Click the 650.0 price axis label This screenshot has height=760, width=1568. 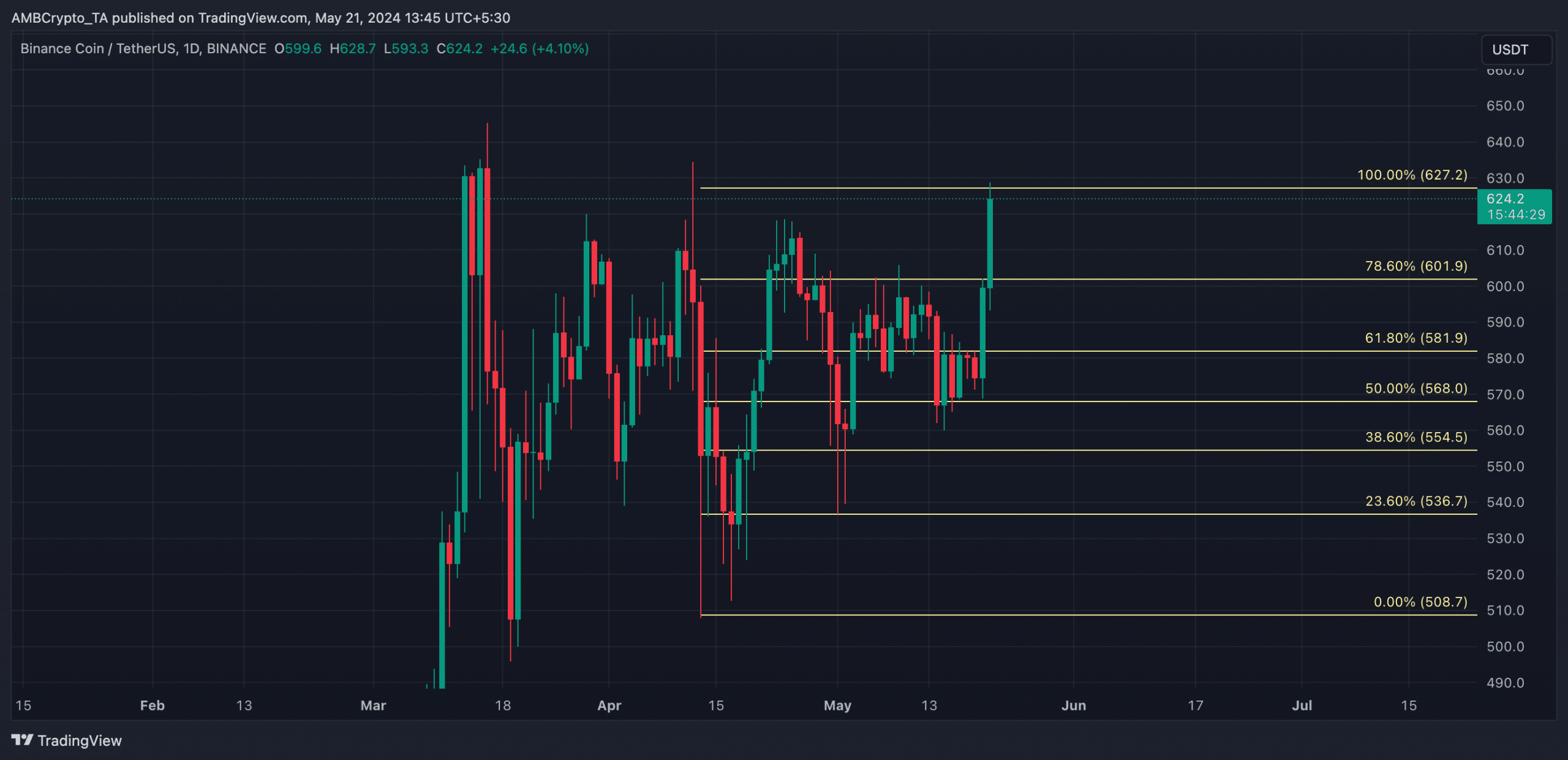point(1506,105)
